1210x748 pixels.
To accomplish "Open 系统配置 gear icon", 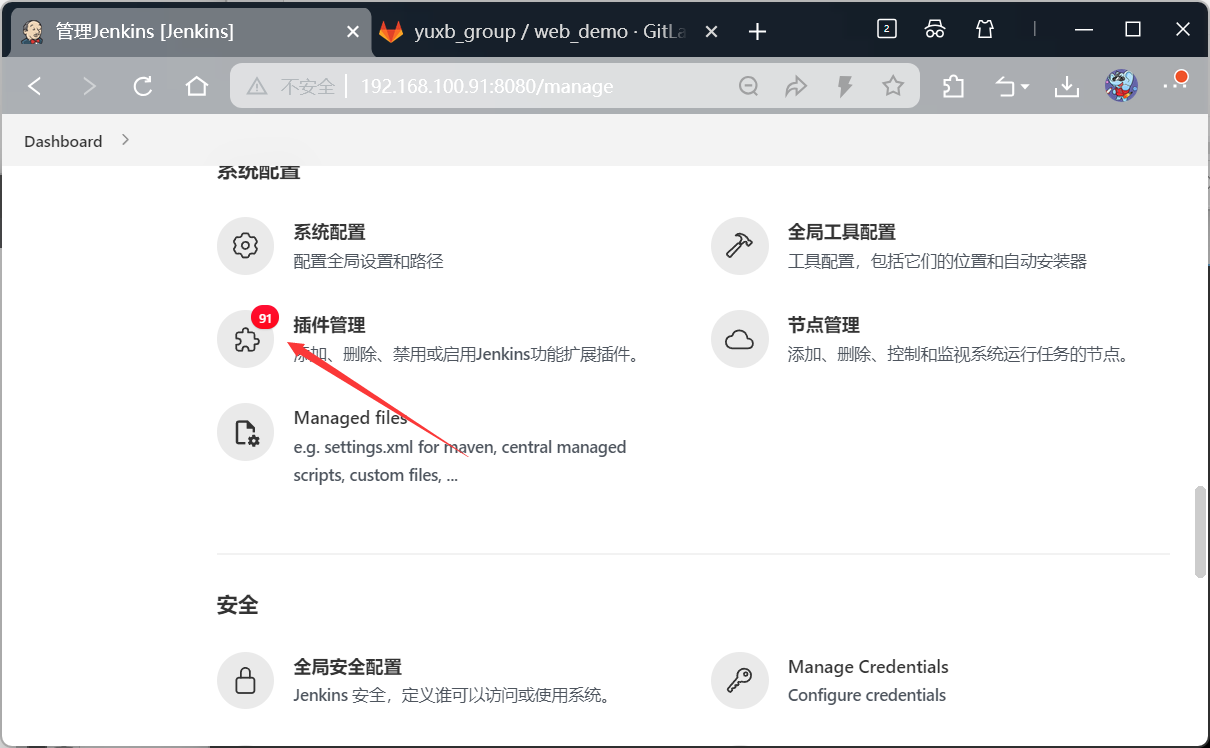I will (x=245, y=245).
